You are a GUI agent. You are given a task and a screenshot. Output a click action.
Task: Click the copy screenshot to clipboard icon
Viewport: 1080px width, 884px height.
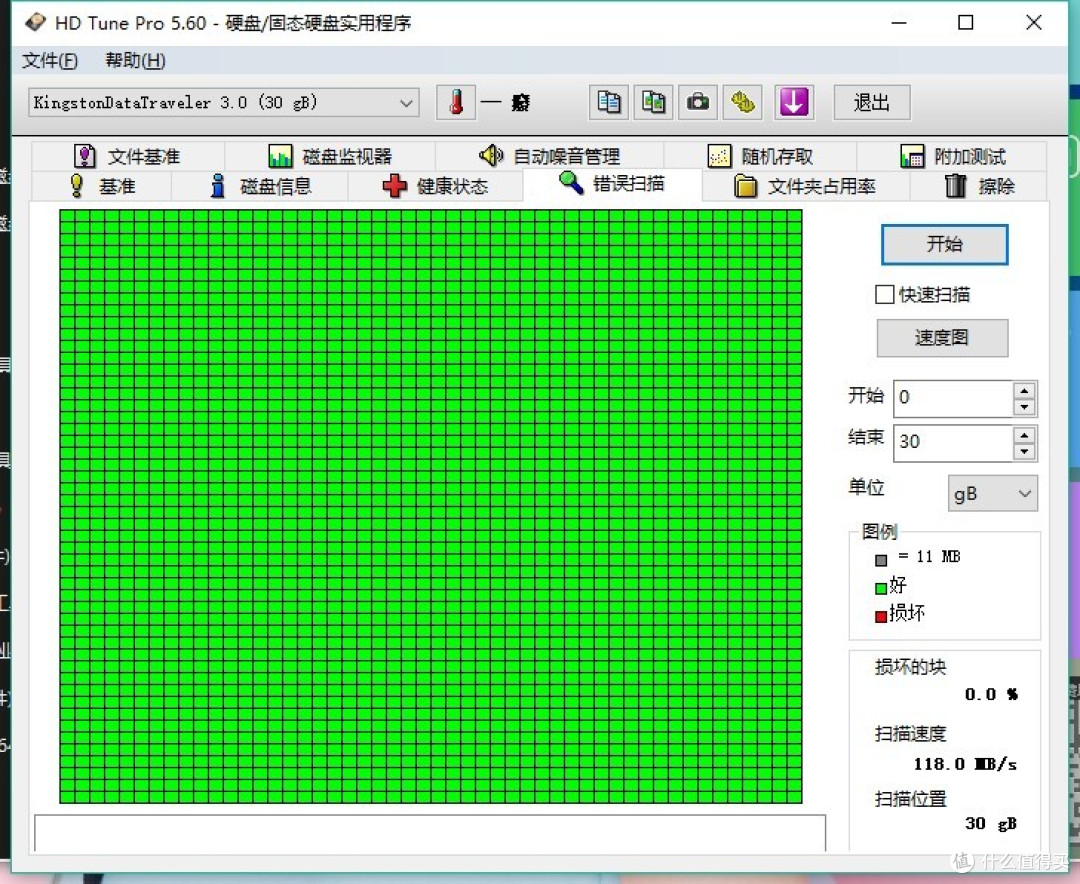pos(653,103)
